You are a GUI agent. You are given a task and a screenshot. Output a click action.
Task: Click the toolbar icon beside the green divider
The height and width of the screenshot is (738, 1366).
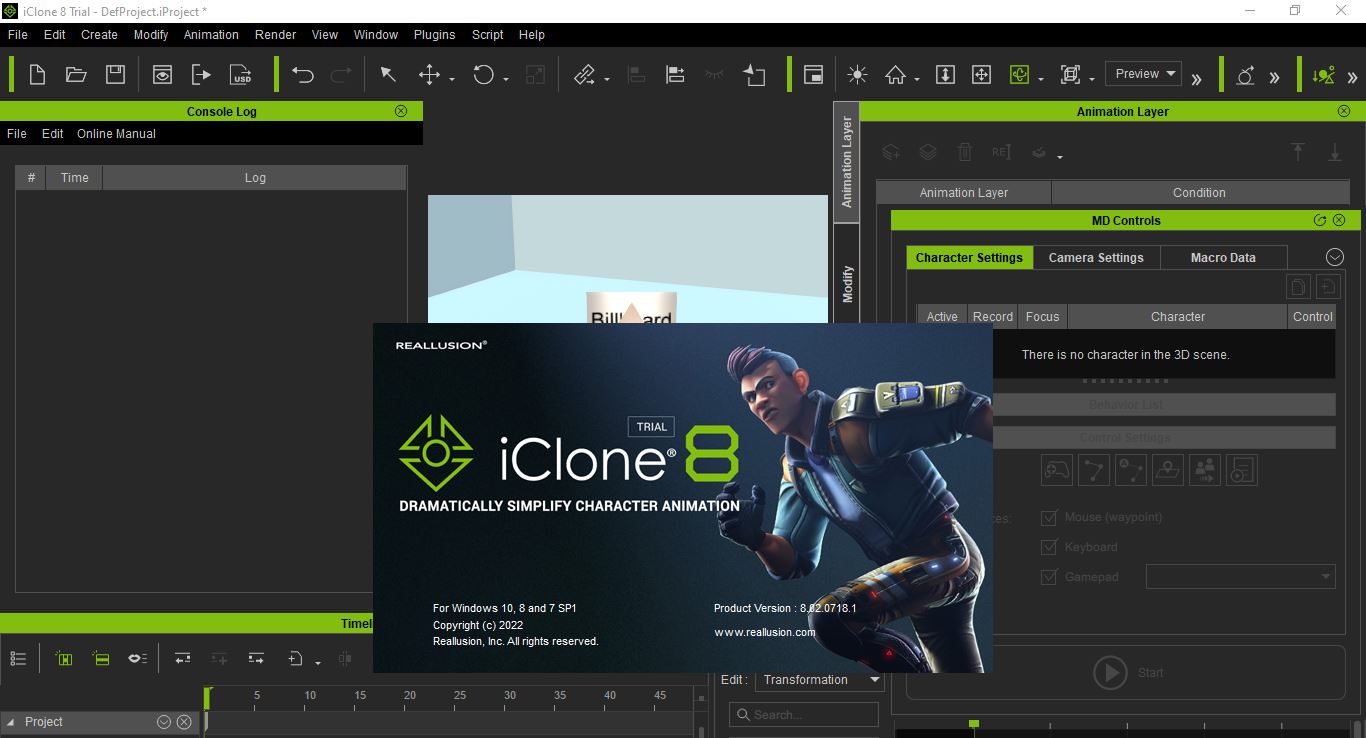coord(754,75)
